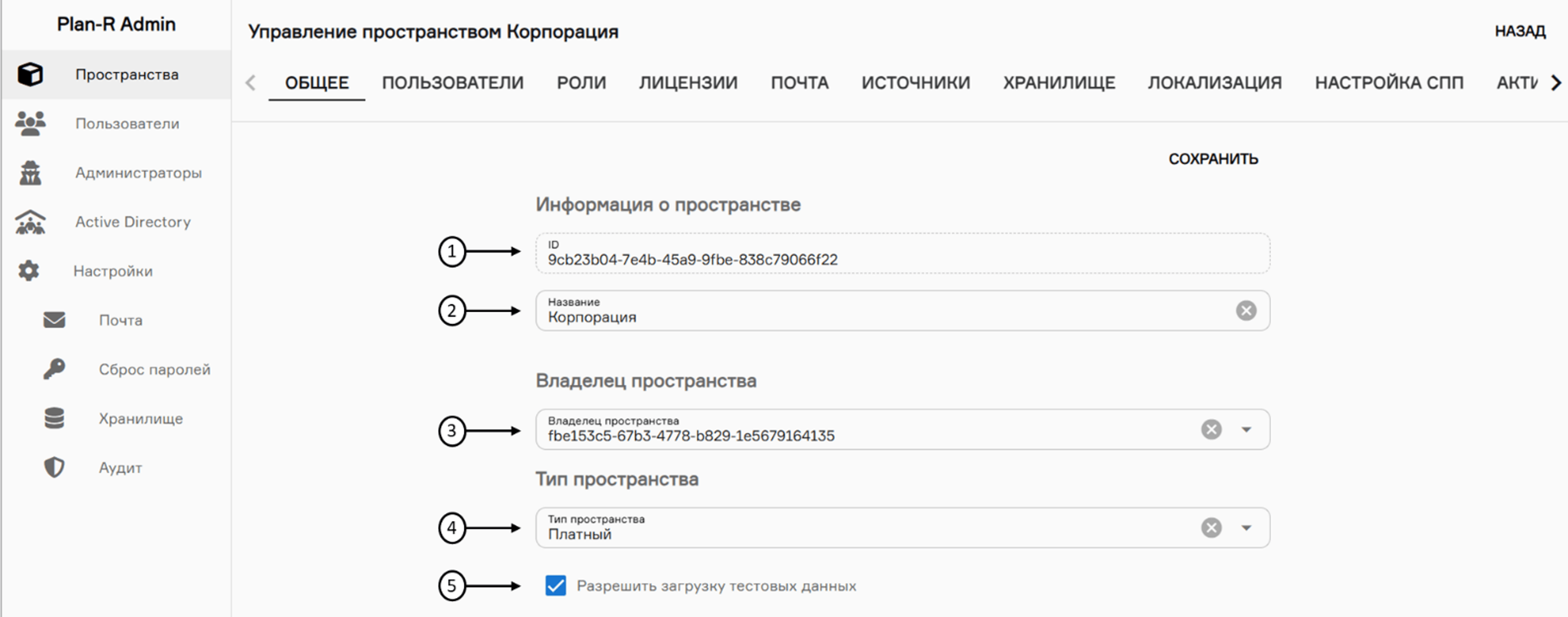Image resolution: width=1568 pixels, height=617 pixels.
Task: Expand the Владелец пространства dropdown arrow
Action: (x=1246, y=429)
